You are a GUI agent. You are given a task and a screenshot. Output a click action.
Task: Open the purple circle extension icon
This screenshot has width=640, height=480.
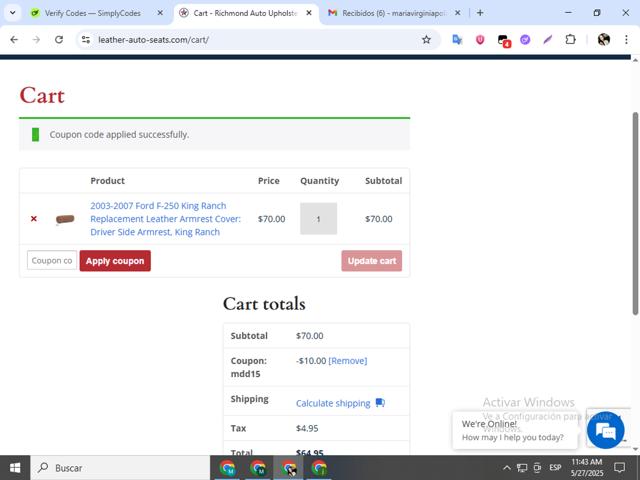[525, 40]
